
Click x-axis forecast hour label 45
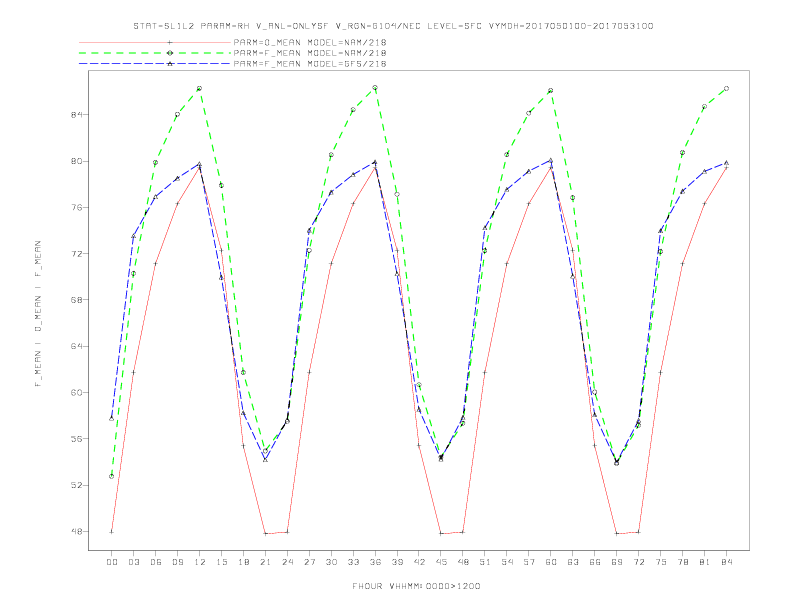click(441, 562)
